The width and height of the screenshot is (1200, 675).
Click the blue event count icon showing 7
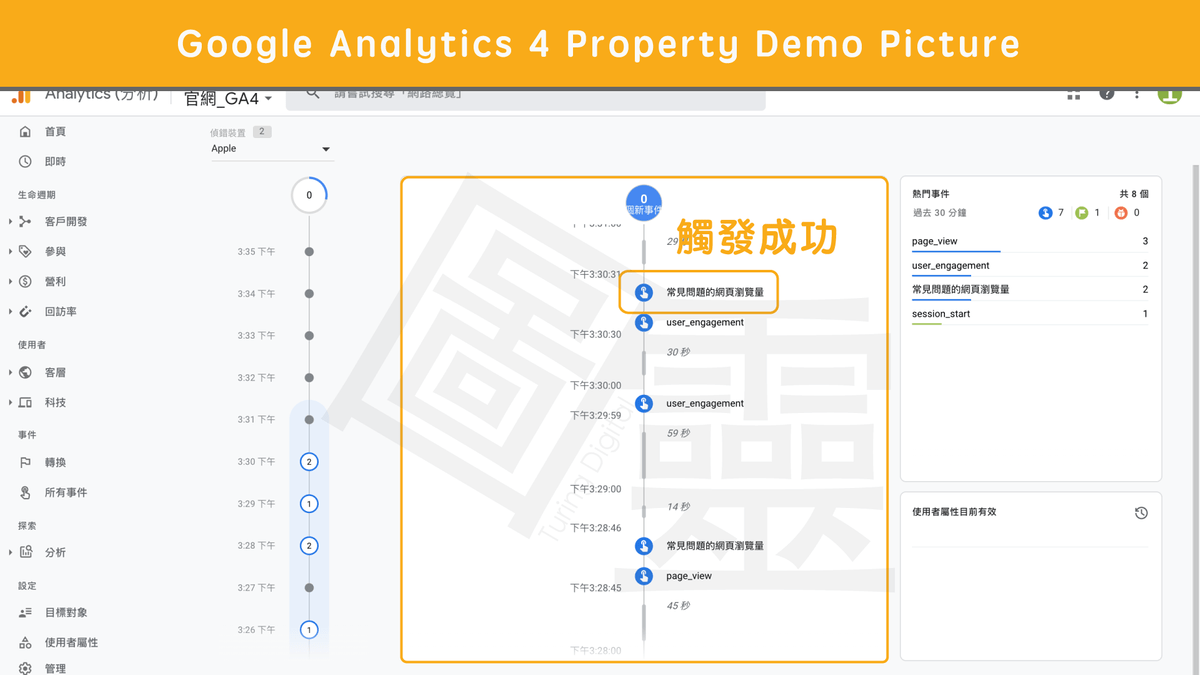click(1045, 213)
